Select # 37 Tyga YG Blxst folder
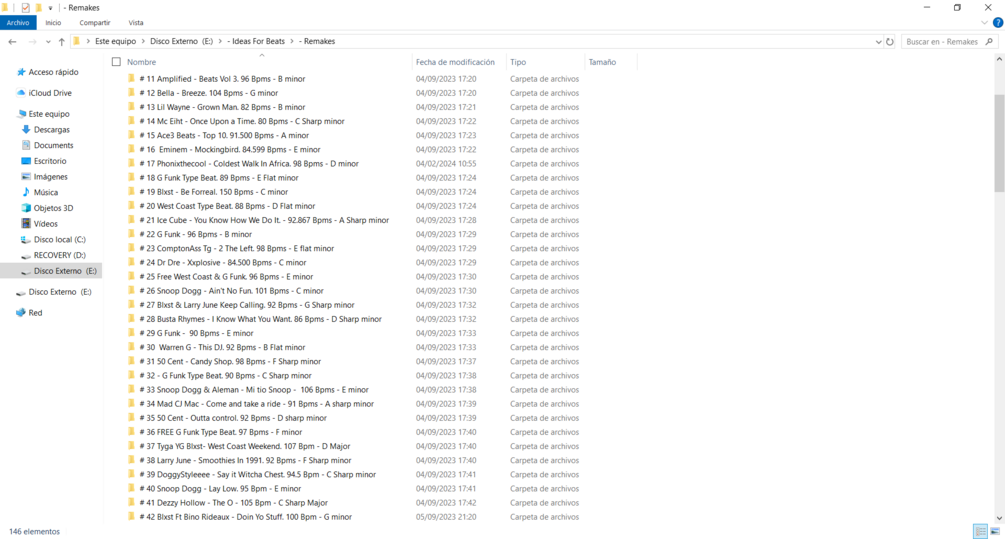The width and height of the screenshot is (1005, 539). (245, 446)
